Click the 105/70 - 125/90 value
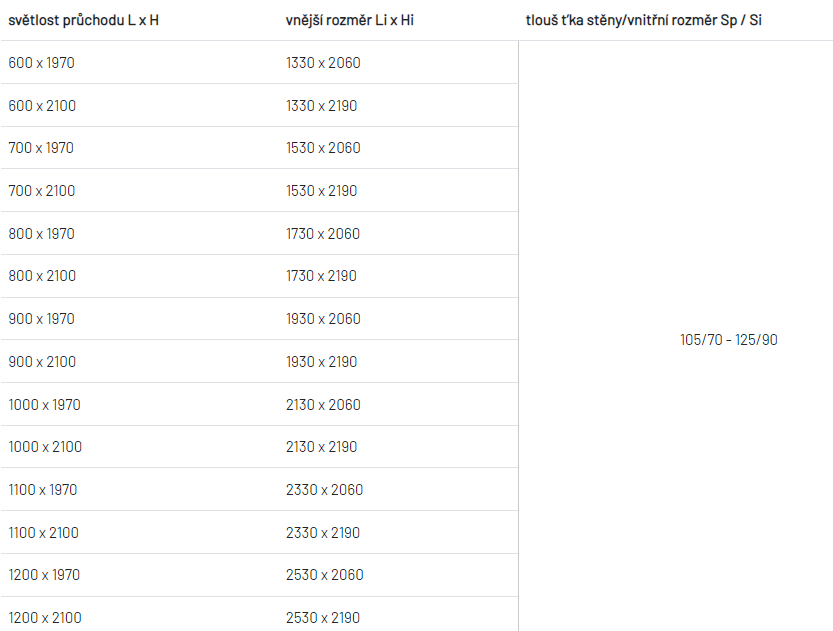The image size is (833, 631). tap(729, 339)
